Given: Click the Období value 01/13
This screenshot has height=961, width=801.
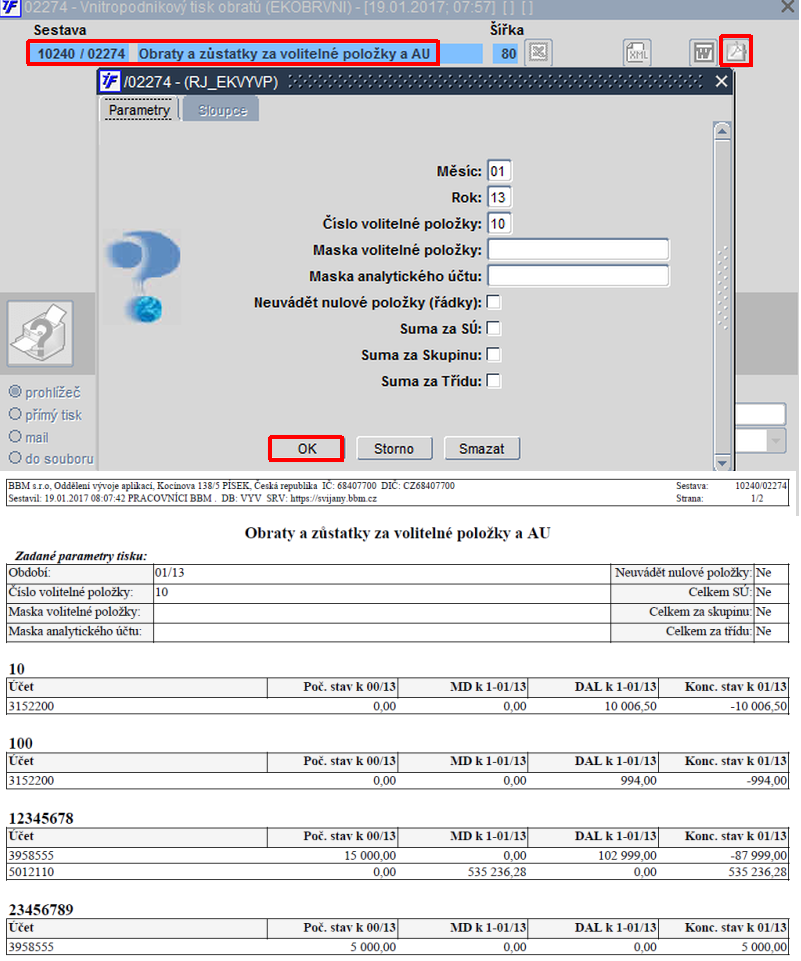Looking at the screenshot, I should point(170,573).
